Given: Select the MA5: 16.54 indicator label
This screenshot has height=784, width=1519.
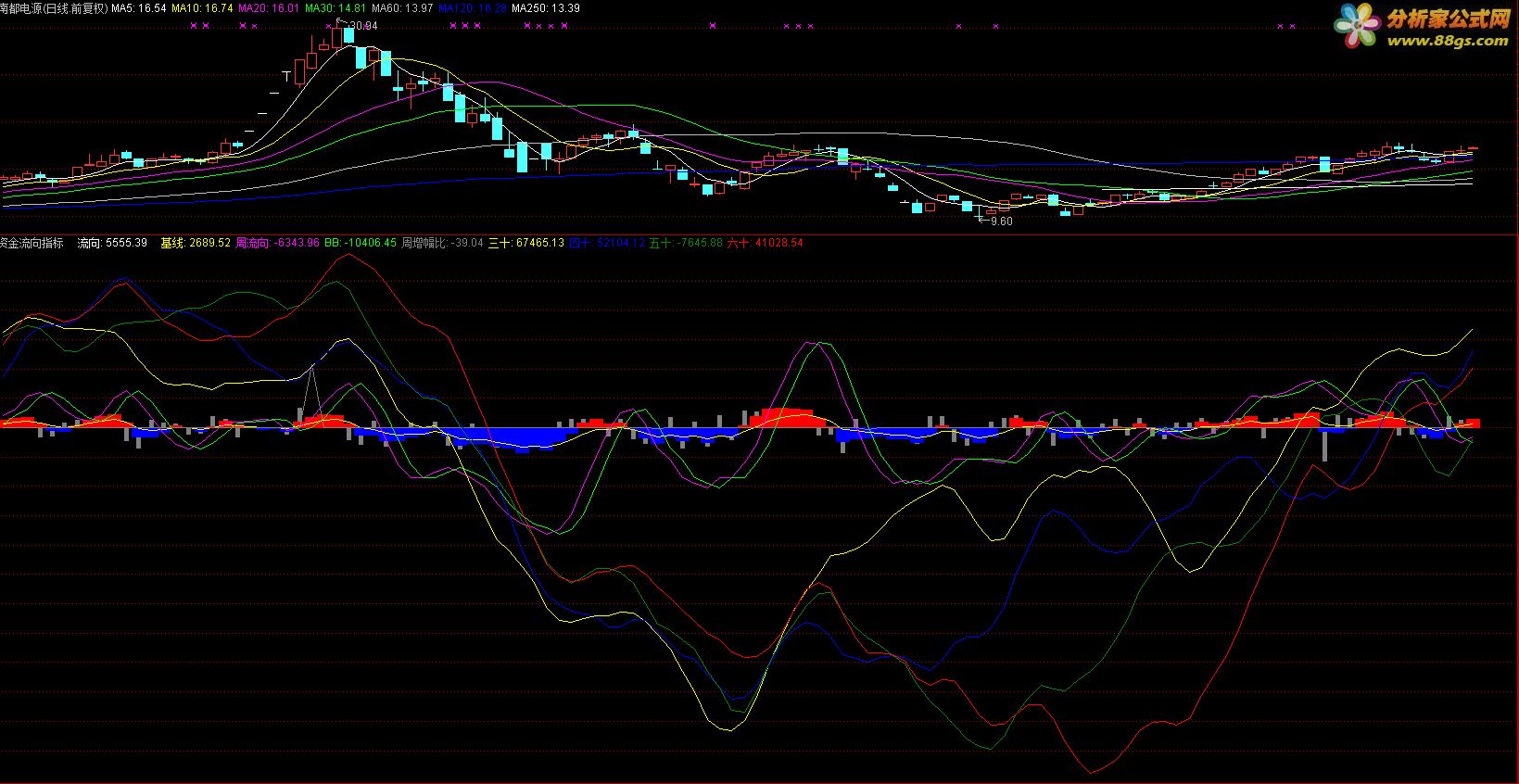Looking at the screenshot, I should coord(139,7).
